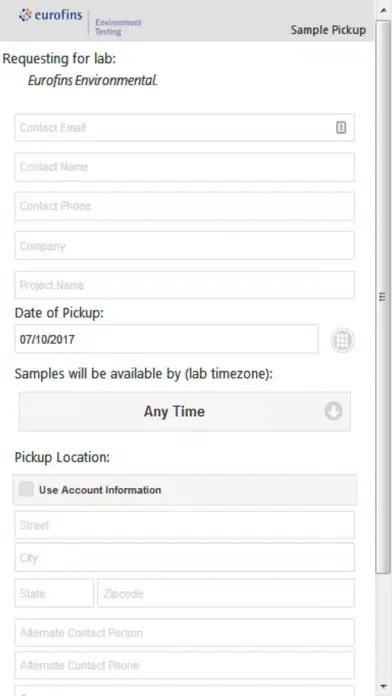The width and height of the screenshot is (392, 696).
Task: Click the Project Name field
Action: click(x=185, y=285)
